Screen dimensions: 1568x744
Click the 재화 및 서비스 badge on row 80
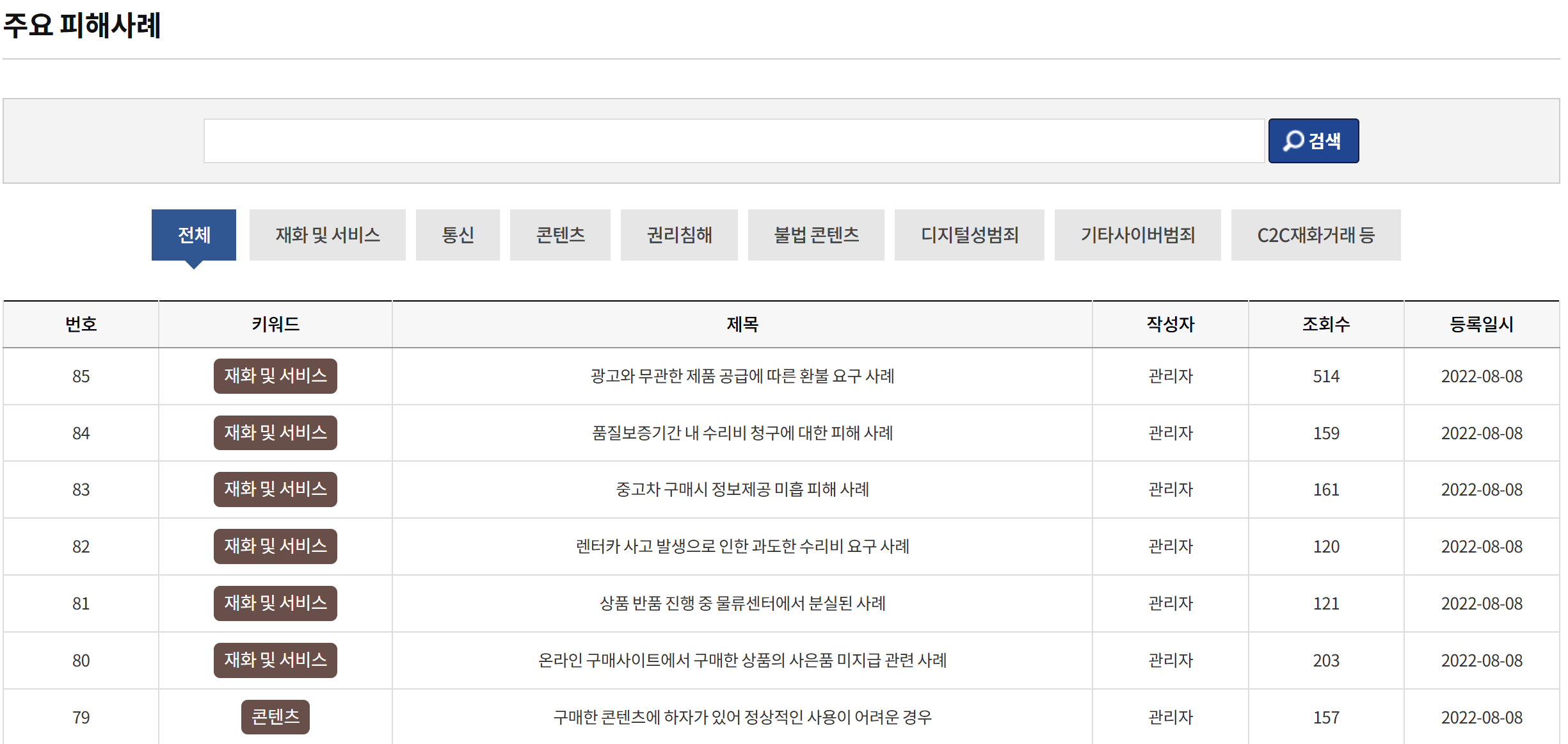tap(275, 659)
